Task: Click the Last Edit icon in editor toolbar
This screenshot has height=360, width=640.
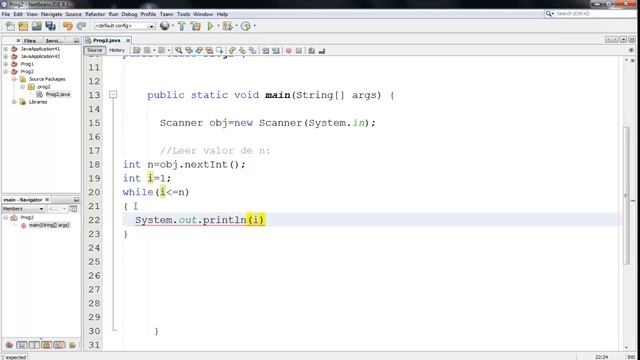Action: [x=137, y=51]
